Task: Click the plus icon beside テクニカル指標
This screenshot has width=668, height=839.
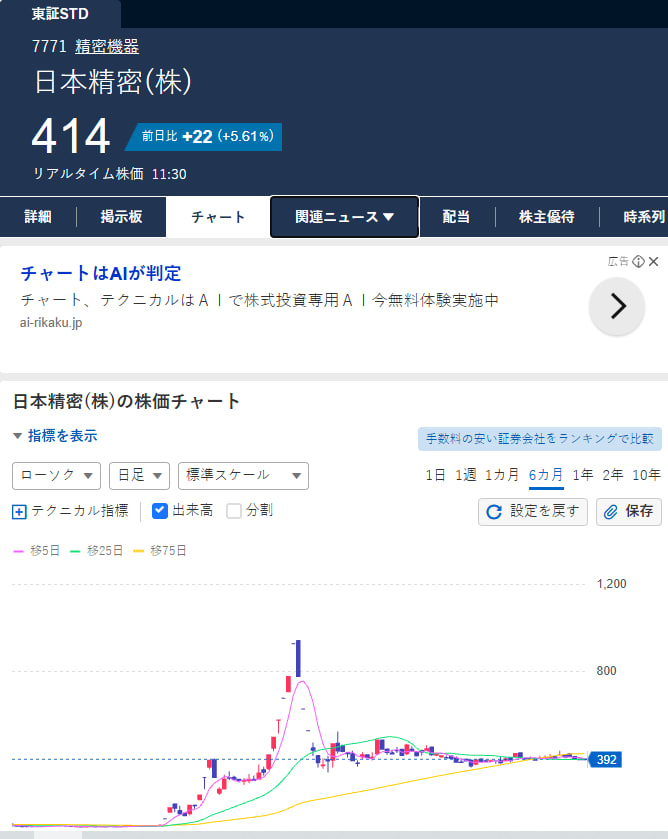Action: pos(19,512)
